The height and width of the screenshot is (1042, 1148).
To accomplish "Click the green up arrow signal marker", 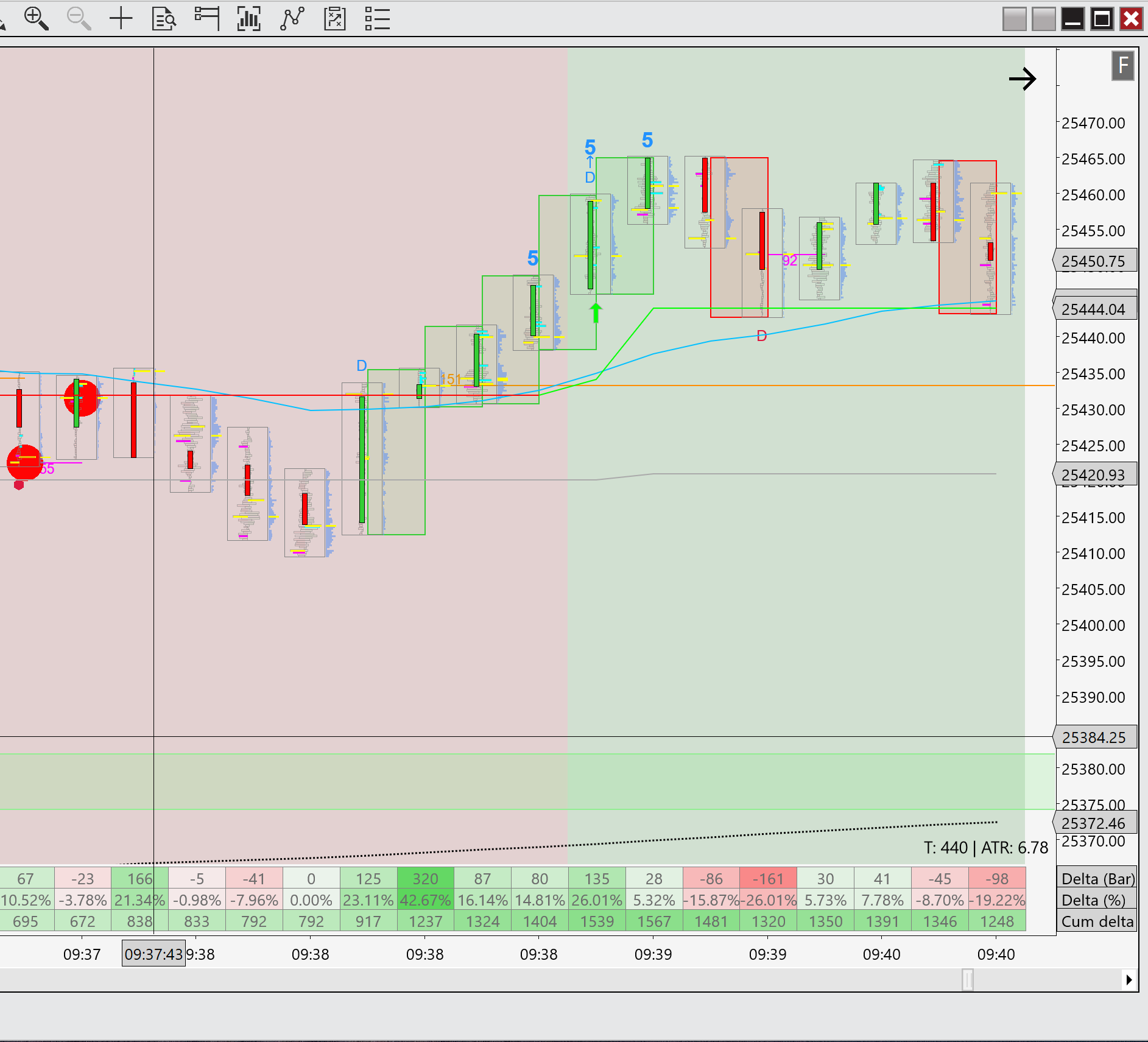I will [596, 312].
